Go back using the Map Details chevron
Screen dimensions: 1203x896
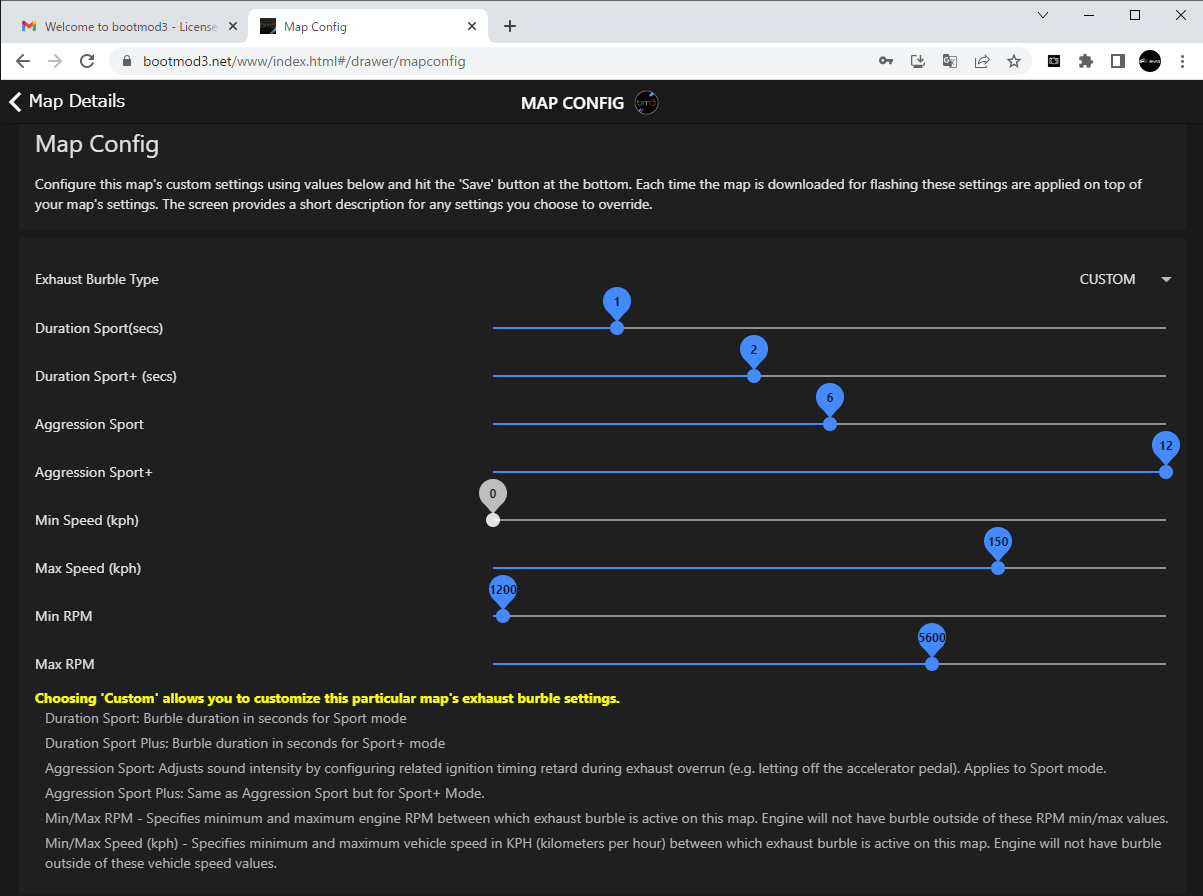click(15, 102)
